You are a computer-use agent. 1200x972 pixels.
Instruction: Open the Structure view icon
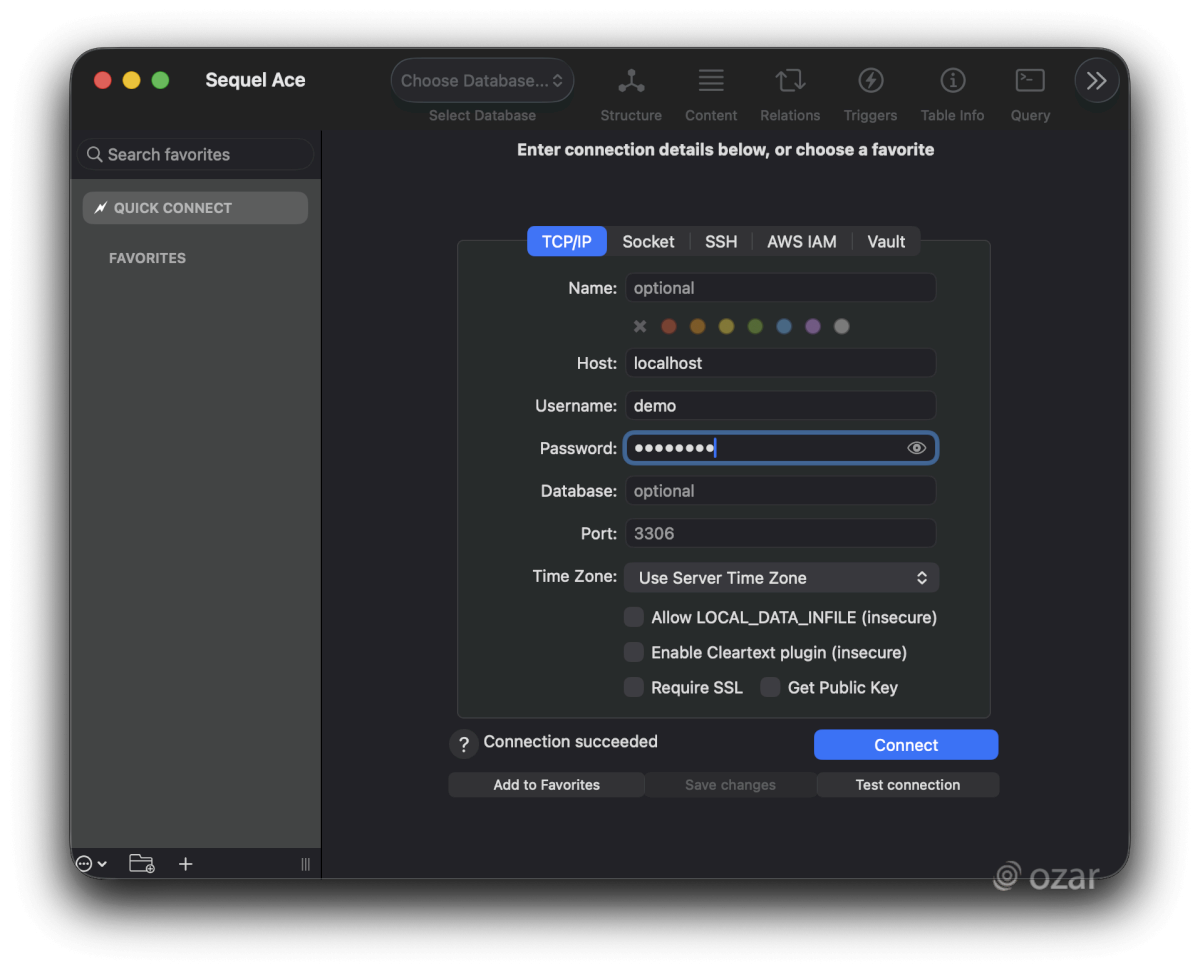631,81
